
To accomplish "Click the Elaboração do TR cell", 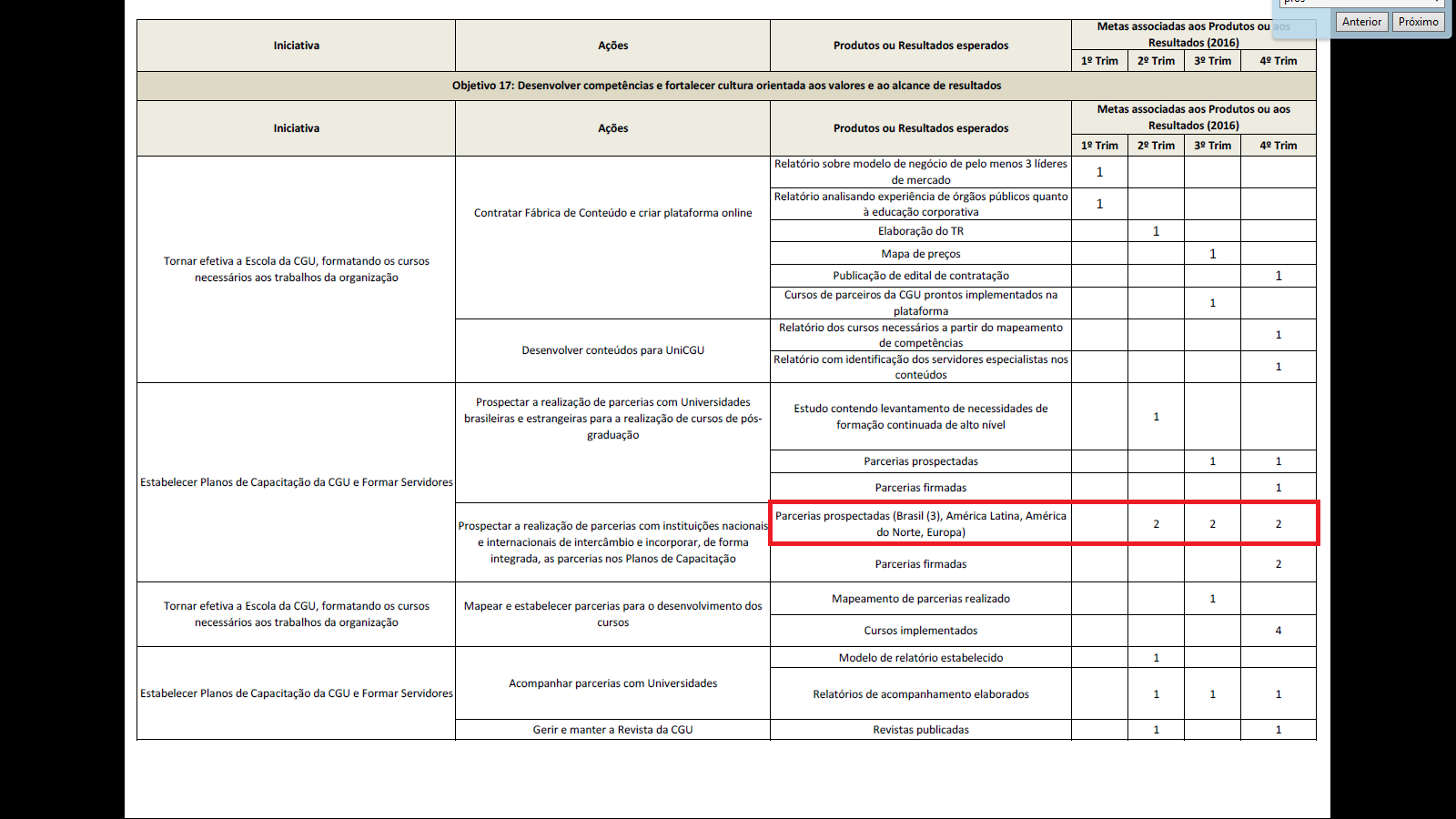I will coord(920,231).
